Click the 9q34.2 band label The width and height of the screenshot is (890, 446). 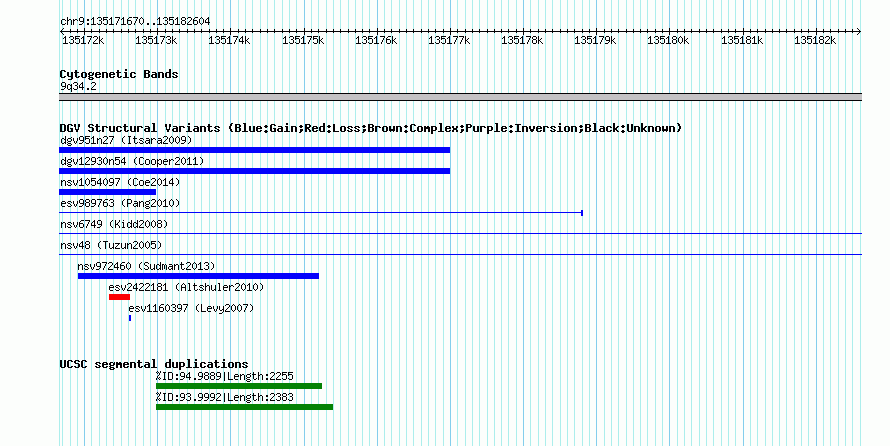pos(78,86)
